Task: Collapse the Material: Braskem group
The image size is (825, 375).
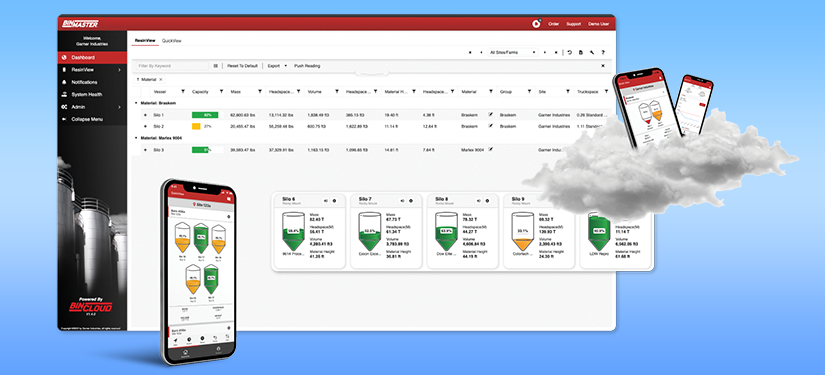Action: (x=137, y=103)
